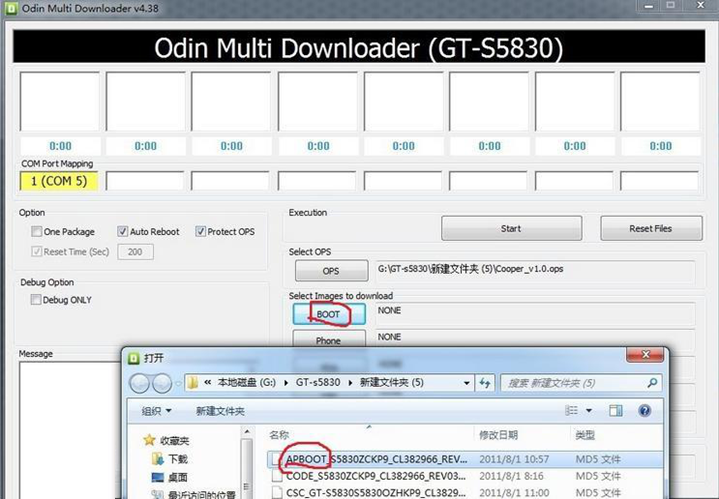Screen dimensions: 719x499
Task: Click the Reset Files button
Action: pyautogui.click(x=651, y=228)
